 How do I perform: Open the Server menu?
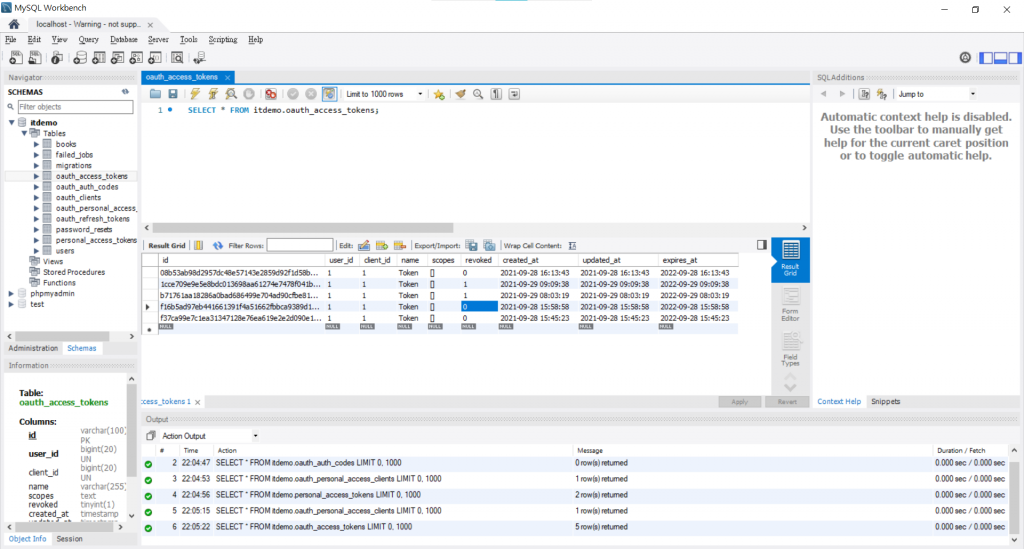158,40
